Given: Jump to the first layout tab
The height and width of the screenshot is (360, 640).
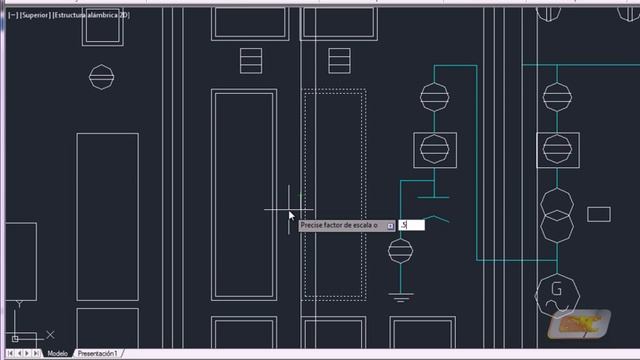Looking at the screenshot, I should pyautogui.click(x=10, y=353).
